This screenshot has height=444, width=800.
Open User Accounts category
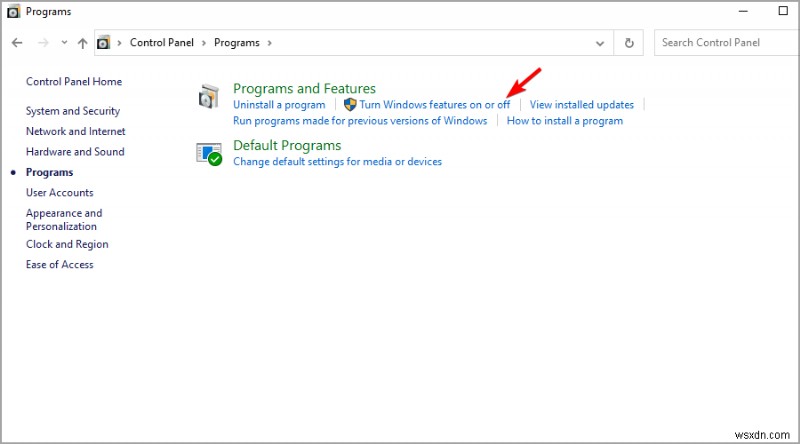60,192
